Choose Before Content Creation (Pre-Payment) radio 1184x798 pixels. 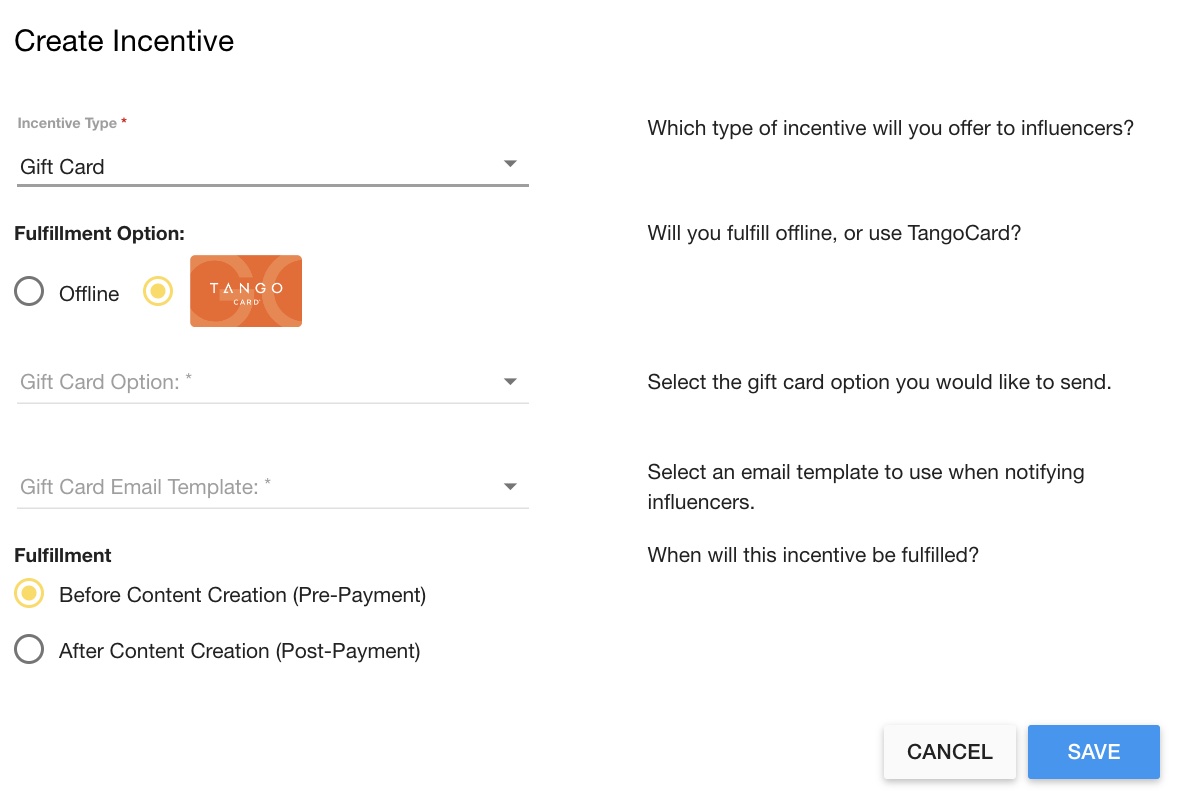click(x=29, y=594)
